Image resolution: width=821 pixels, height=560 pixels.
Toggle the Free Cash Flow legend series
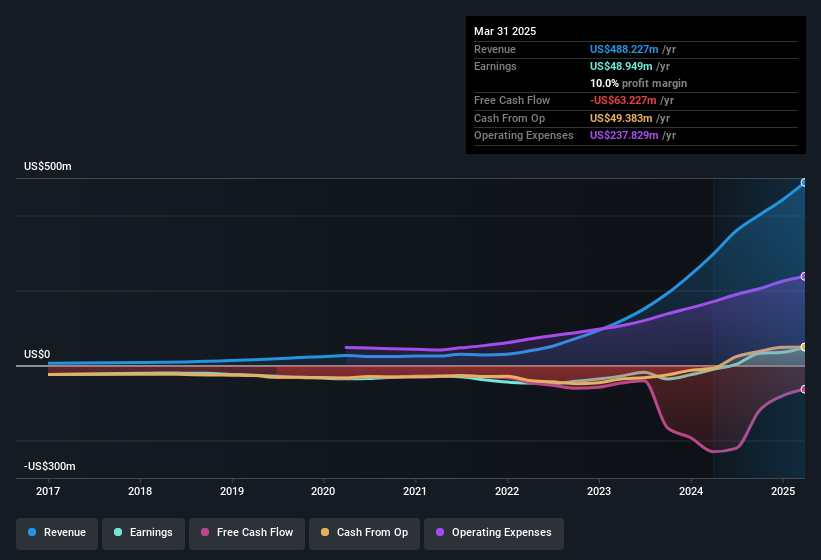pyautogui.click(x=247, y=533)
